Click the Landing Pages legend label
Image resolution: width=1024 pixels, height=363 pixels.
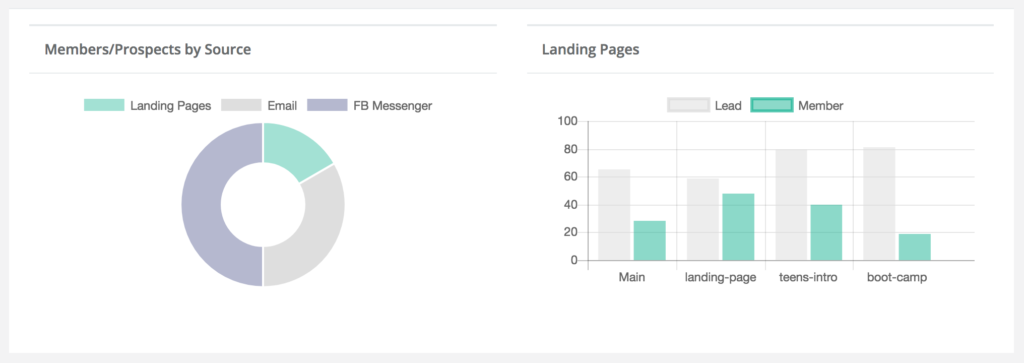pyautogui.click(x=170, y=106)
